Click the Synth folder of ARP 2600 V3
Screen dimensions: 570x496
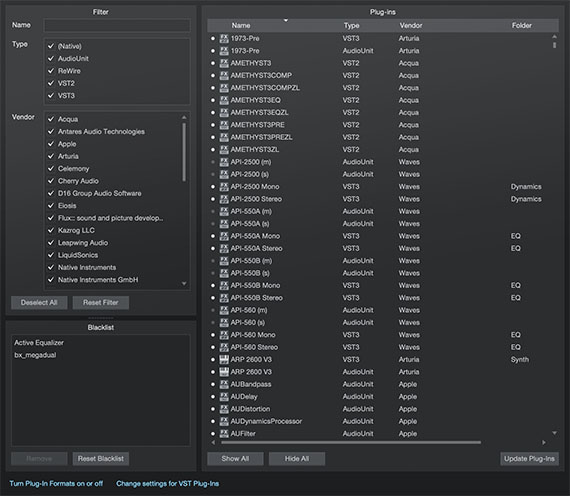(x=520, y=359)
